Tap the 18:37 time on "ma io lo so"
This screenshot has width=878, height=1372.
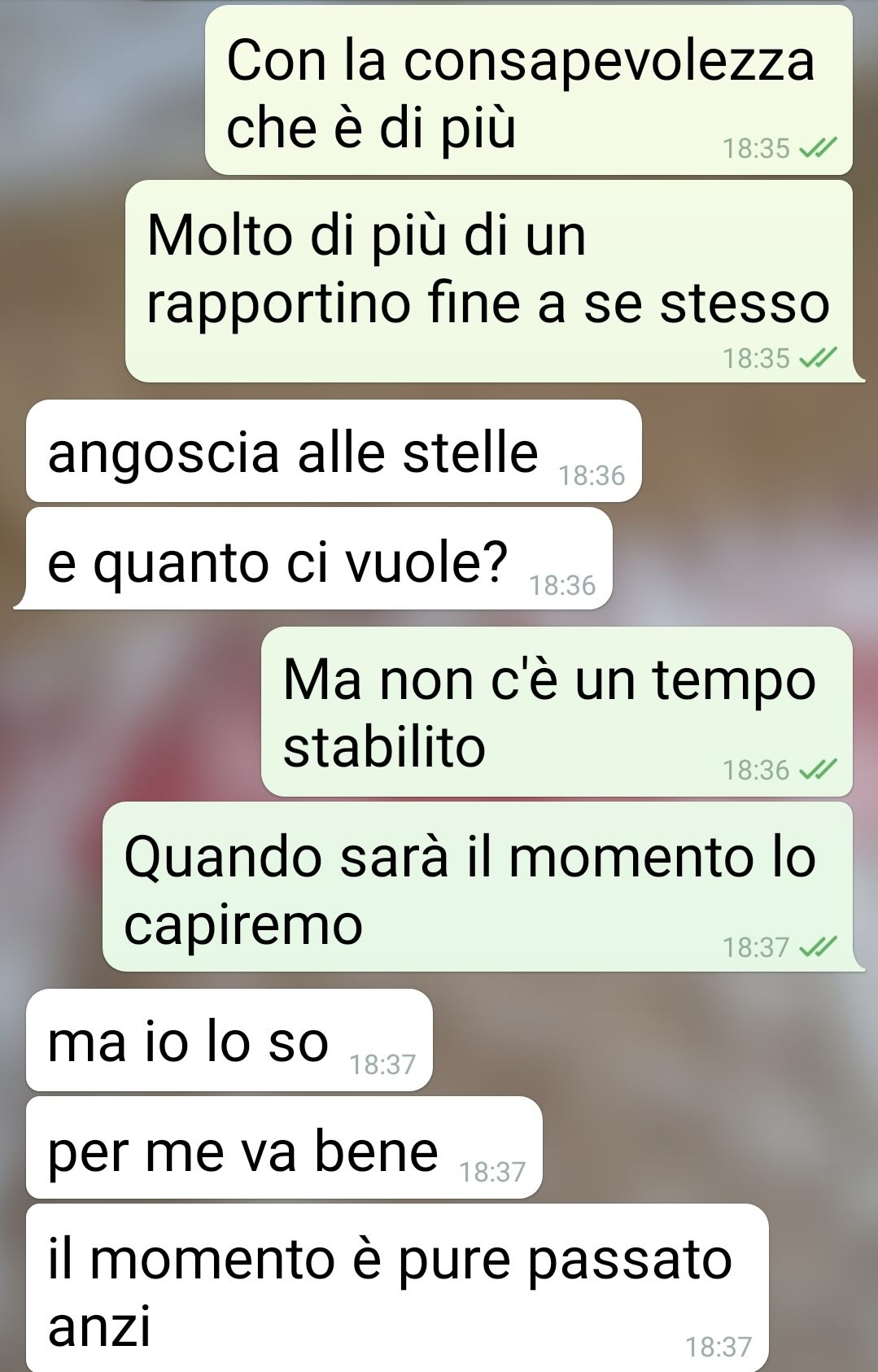(x=382, y=1064)
